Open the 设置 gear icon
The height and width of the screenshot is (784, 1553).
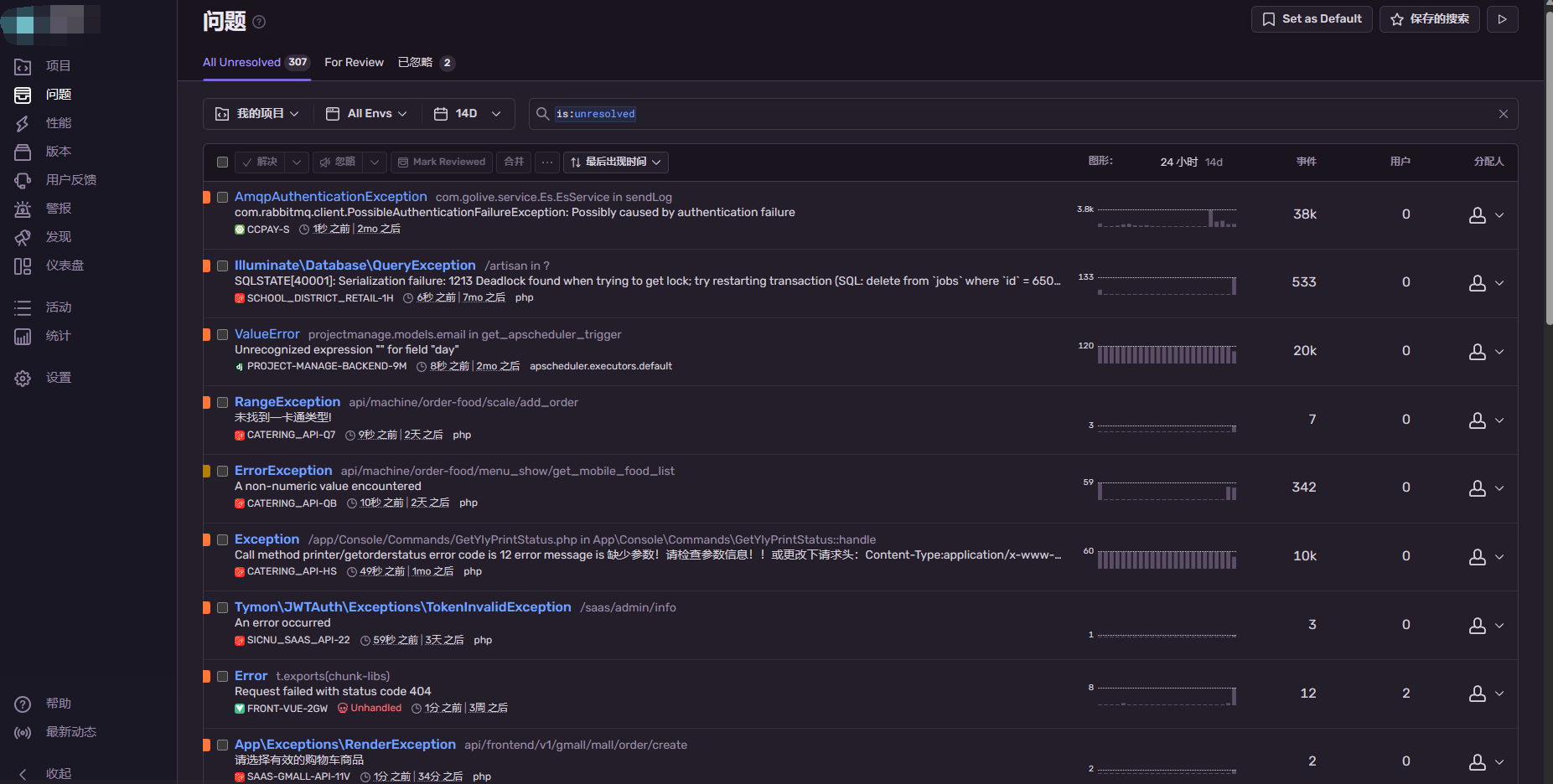pos(23,378)
